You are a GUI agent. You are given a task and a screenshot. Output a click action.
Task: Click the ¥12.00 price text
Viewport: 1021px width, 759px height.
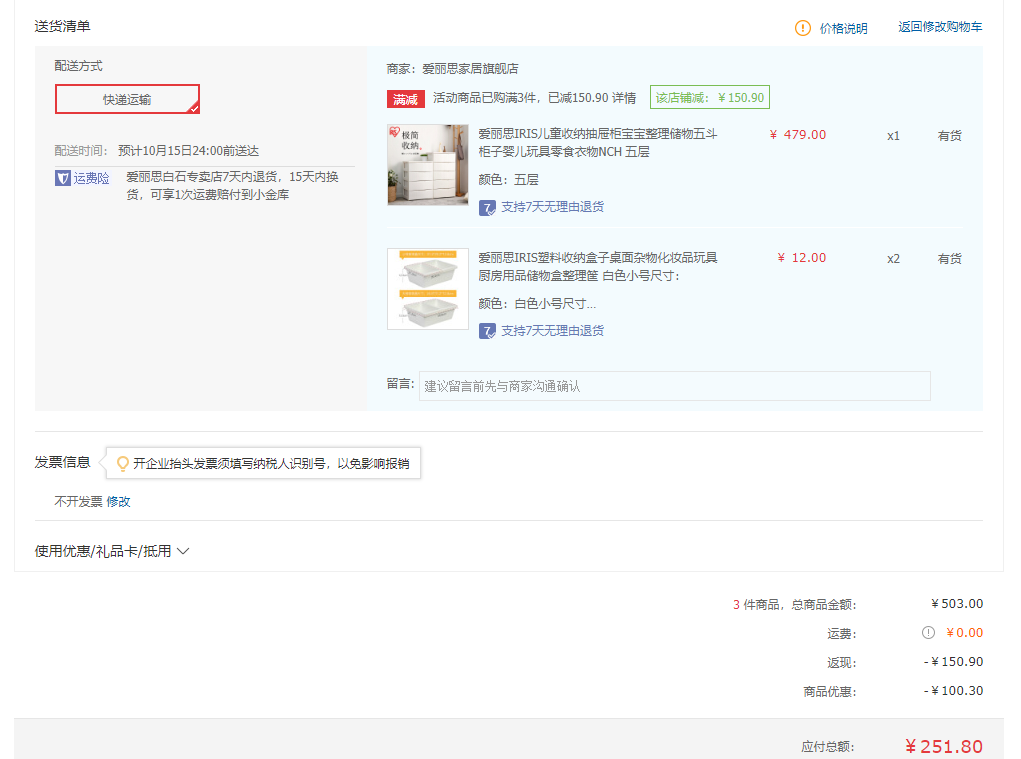coord(802,258)
